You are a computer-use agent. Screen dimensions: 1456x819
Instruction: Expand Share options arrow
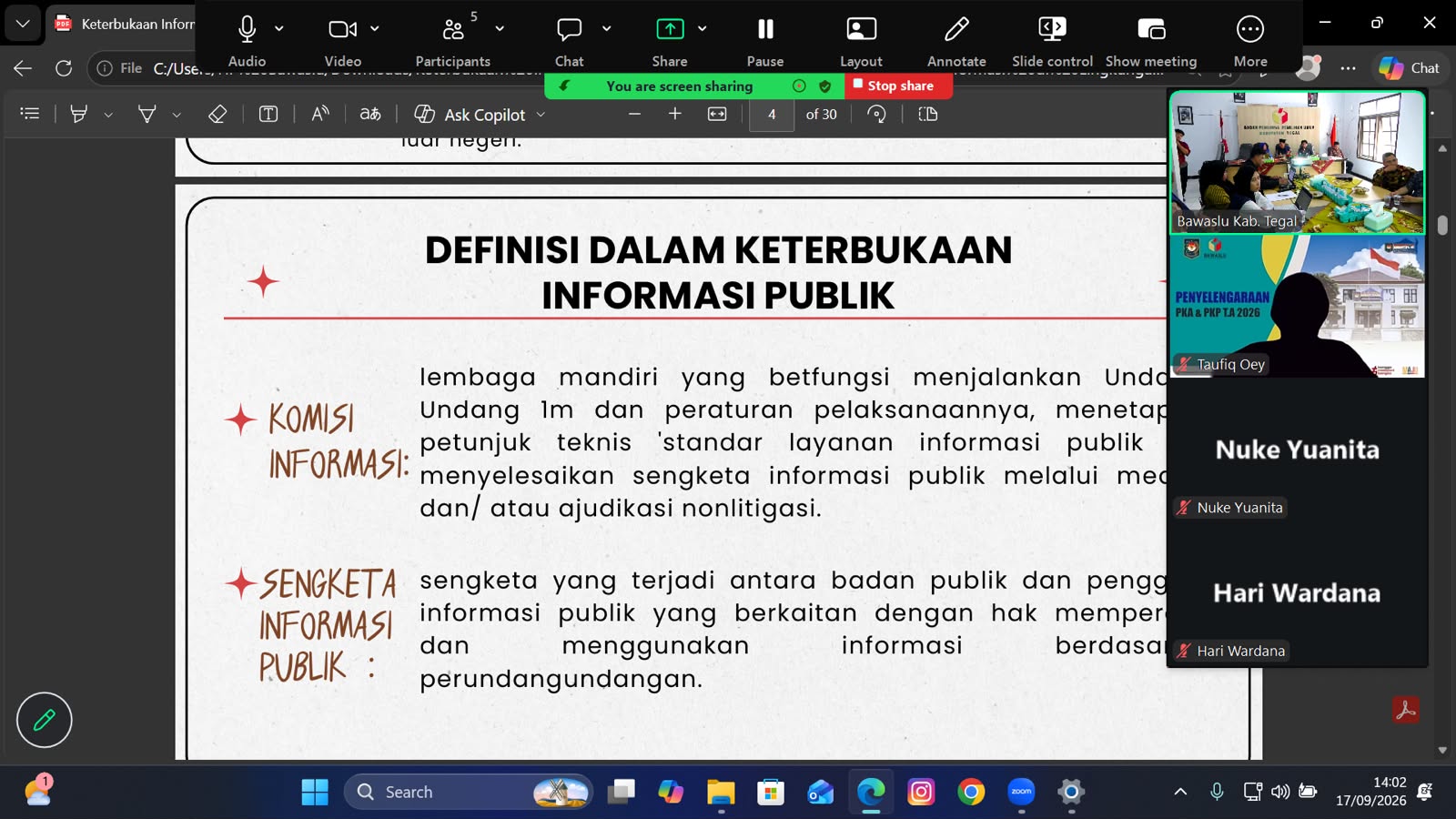click(703, 29)
